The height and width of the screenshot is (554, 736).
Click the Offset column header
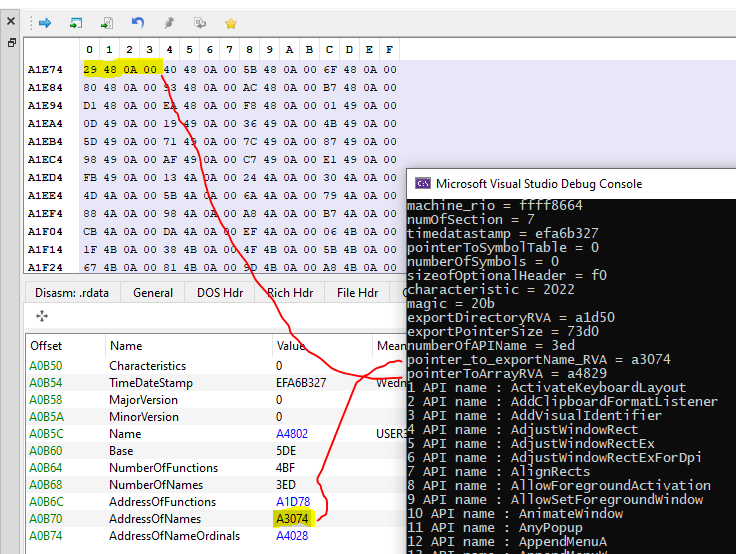click(x=46, y=345)
